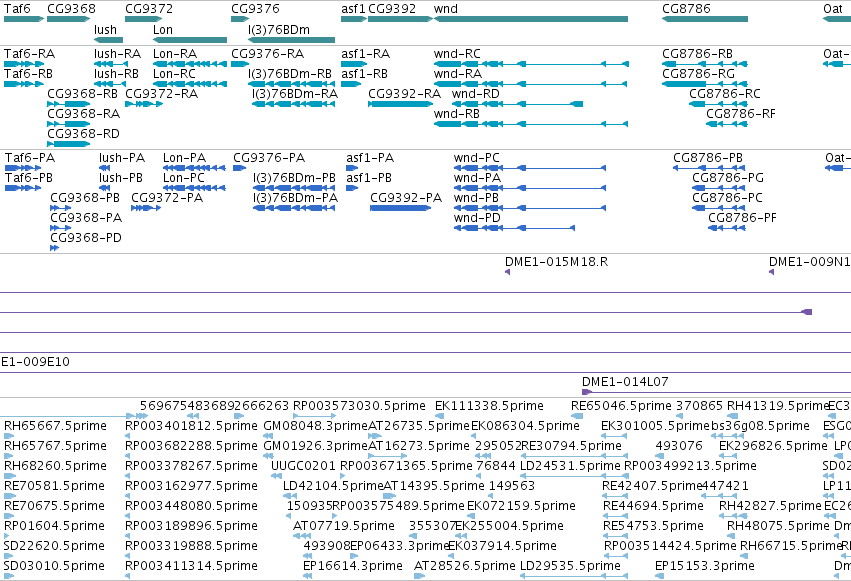Select the CG9392-RA transcript label

[404, 94]
